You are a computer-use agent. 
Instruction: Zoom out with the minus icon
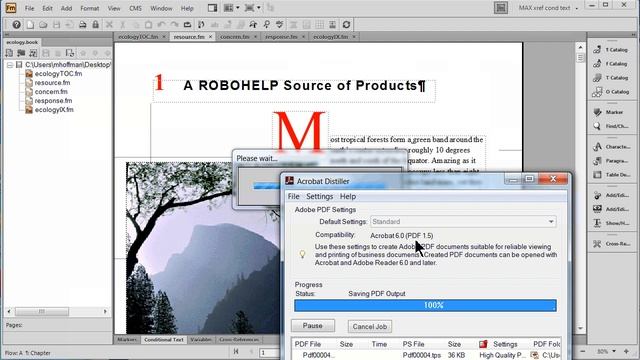(x=583, y=351)
